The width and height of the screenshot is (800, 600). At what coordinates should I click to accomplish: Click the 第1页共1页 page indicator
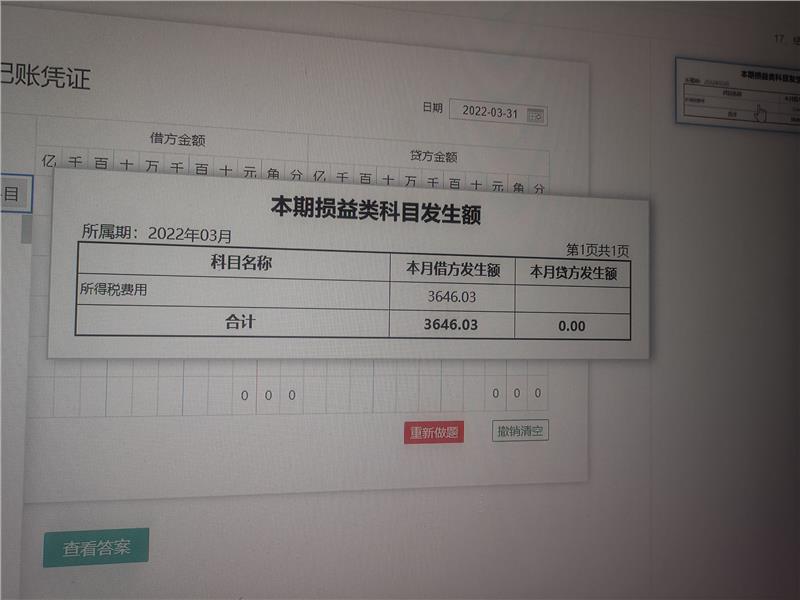click(597, 250)
